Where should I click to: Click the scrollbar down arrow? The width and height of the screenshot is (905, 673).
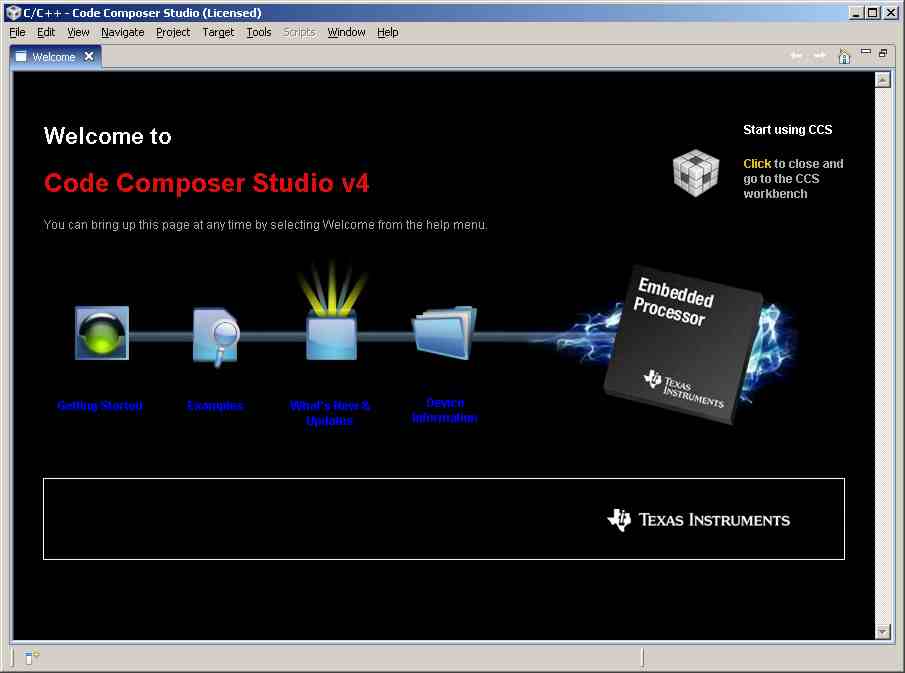click(x=882, y=632)
